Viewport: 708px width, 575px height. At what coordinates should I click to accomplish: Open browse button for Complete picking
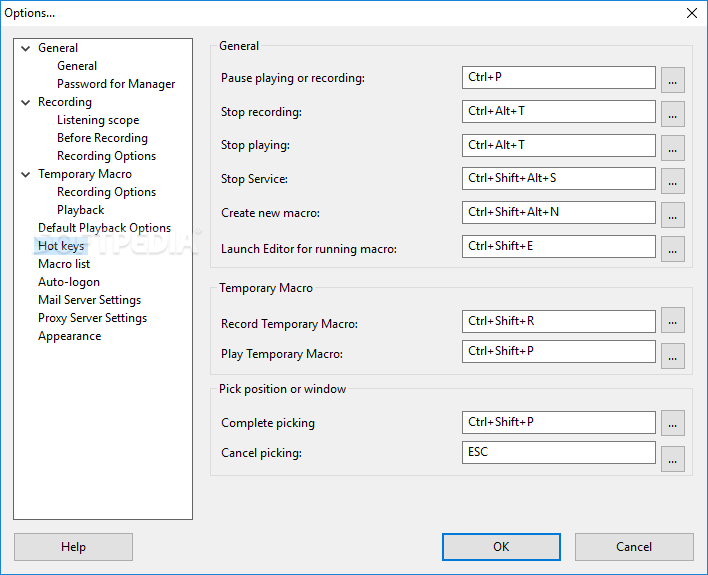tap(673, 423)
